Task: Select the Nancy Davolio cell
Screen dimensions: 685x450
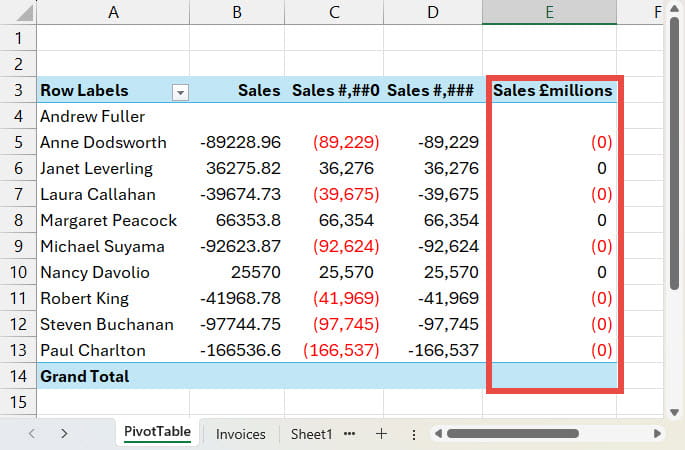Action: pos(113,272)
